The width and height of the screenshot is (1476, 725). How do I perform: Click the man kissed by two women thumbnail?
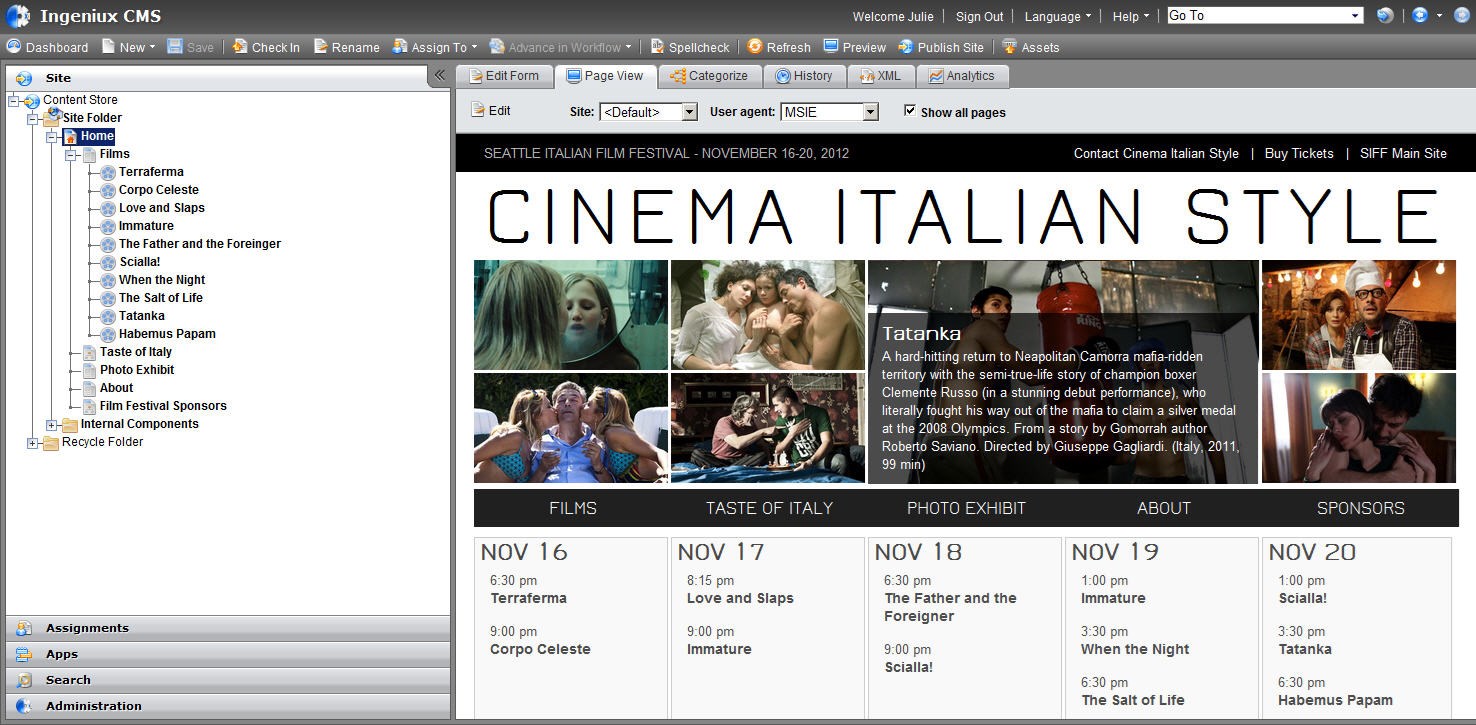click(571, 428)
